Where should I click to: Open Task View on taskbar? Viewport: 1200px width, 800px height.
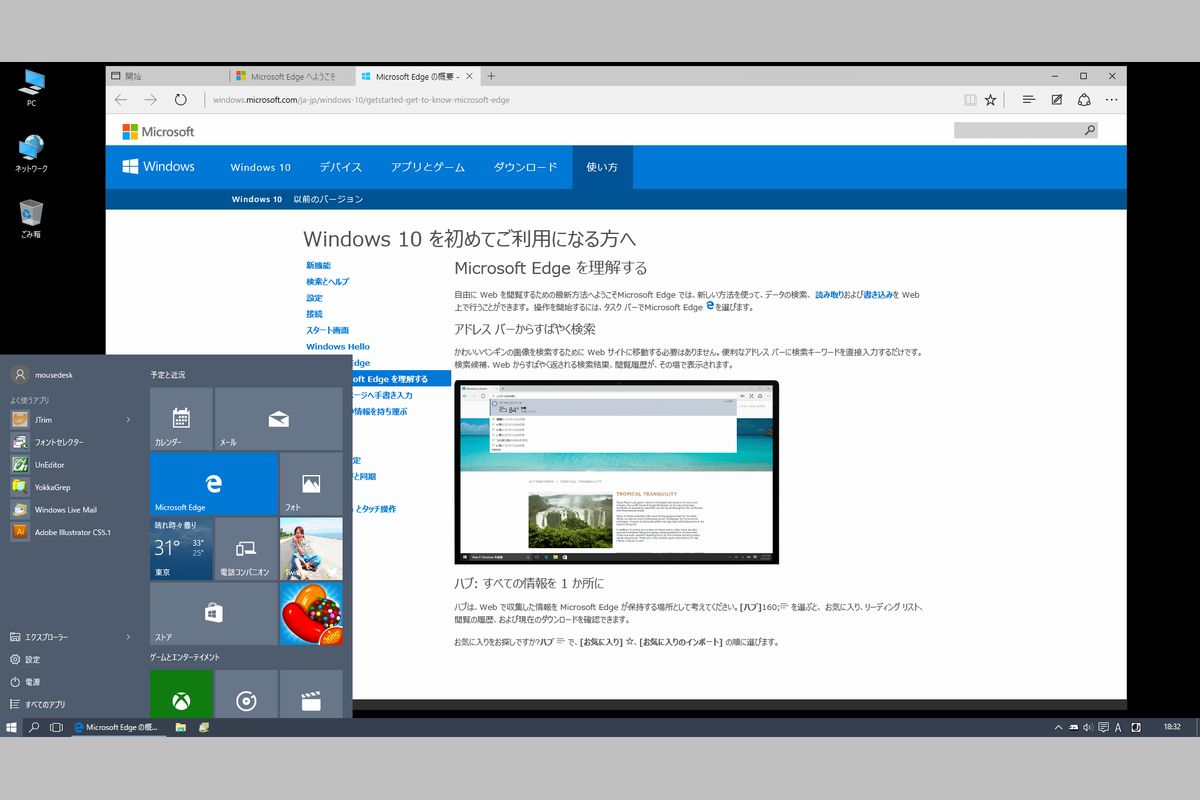click(57, 727)
